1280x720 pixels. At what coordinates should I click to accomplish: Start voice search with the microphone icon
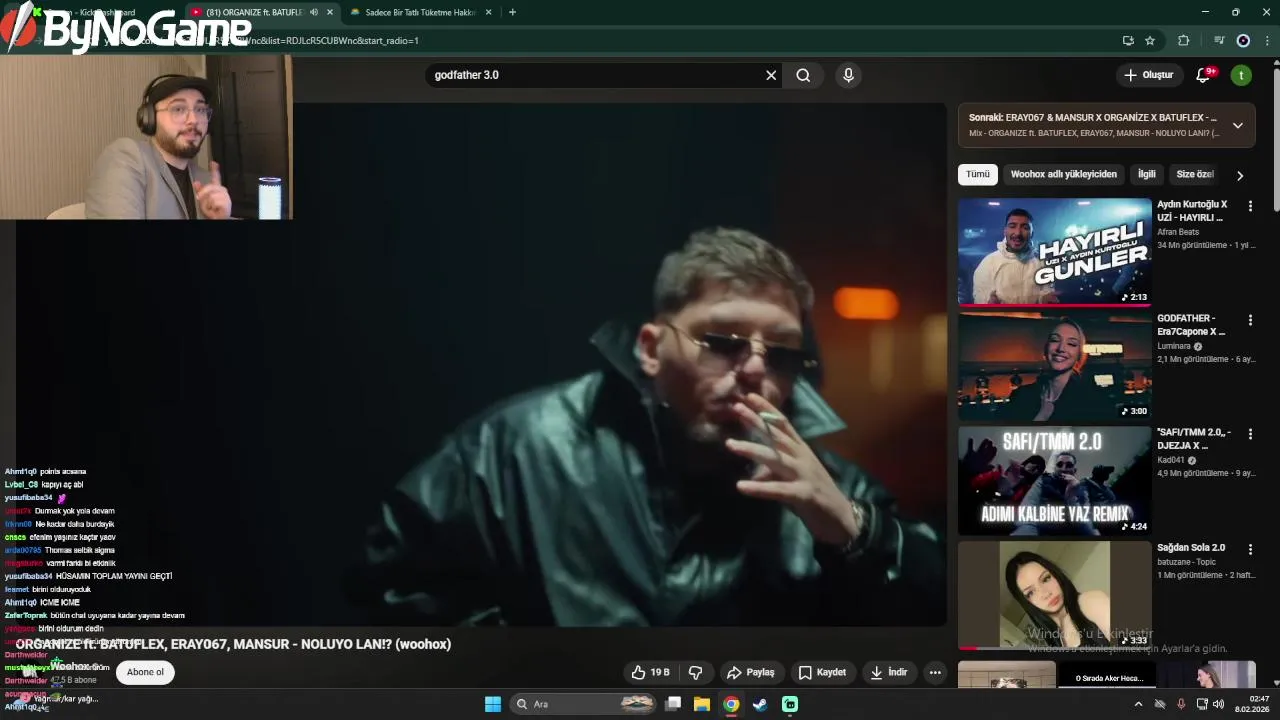pos(848,75)
